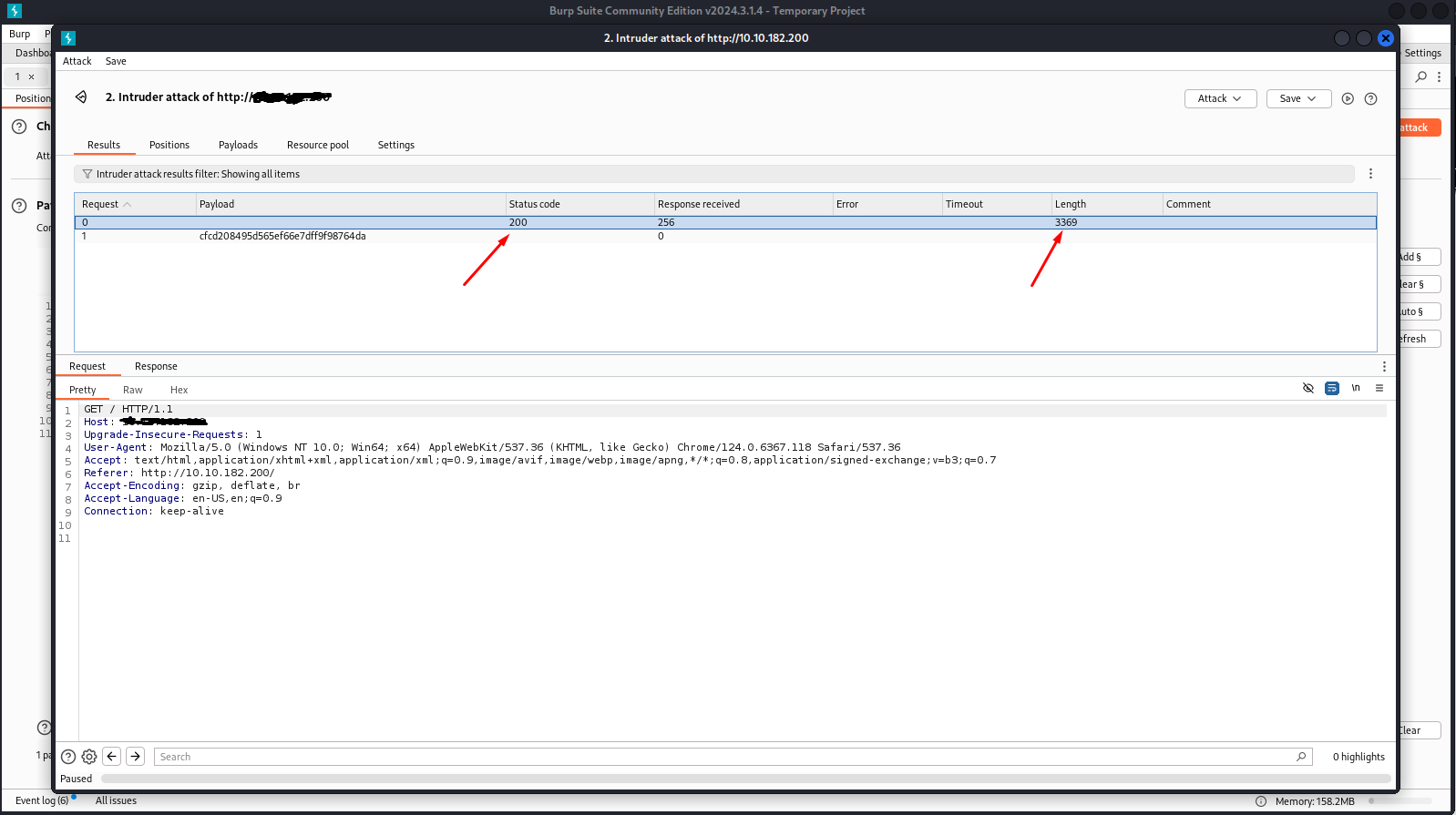Open the results table options kebab menu
The width and height of the screenshot is (1456, 815).
(1370, 174)
